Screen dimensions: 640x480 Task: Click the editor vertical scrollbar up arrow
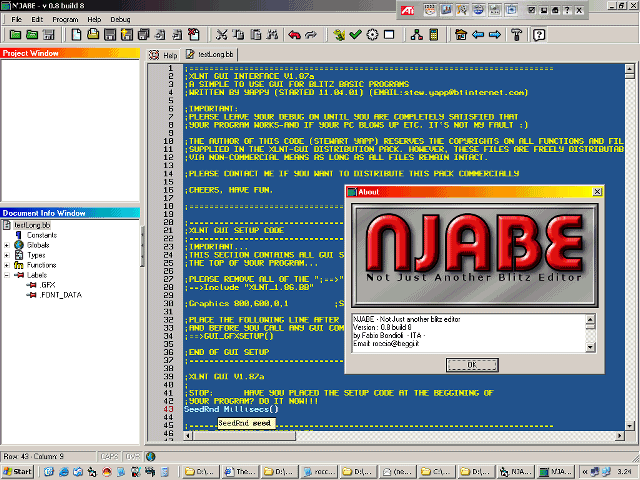(x=629, y=69)
